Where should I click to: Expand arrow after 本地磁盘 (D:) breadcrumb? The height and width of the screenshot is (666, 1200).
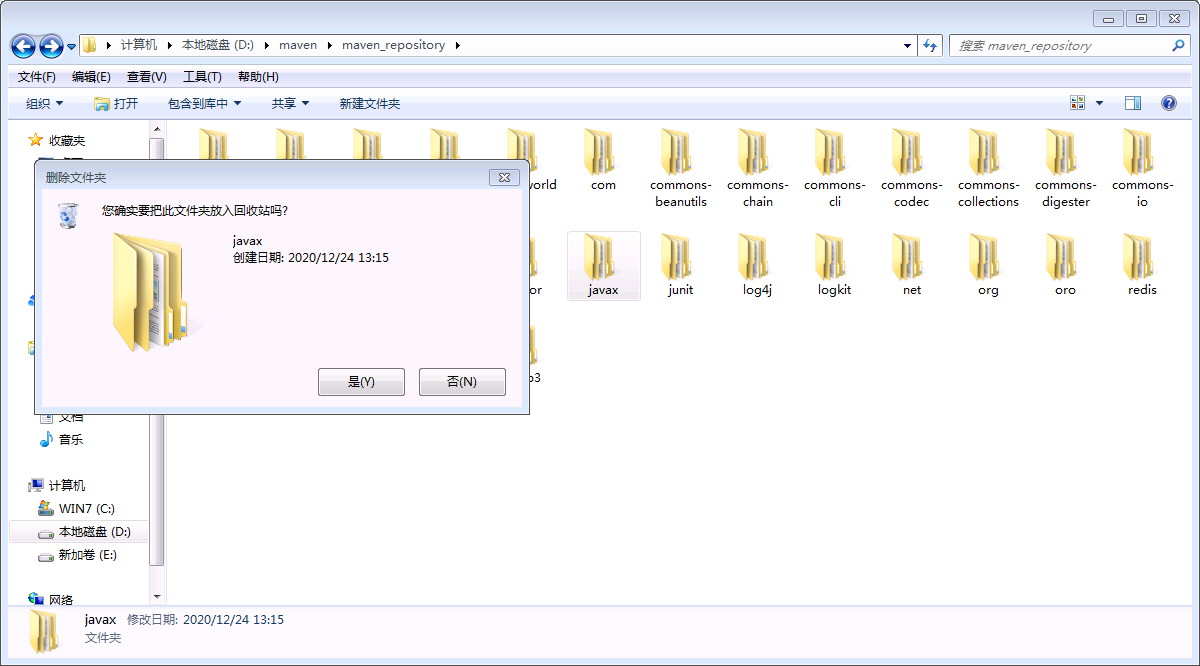coord(266,45)
